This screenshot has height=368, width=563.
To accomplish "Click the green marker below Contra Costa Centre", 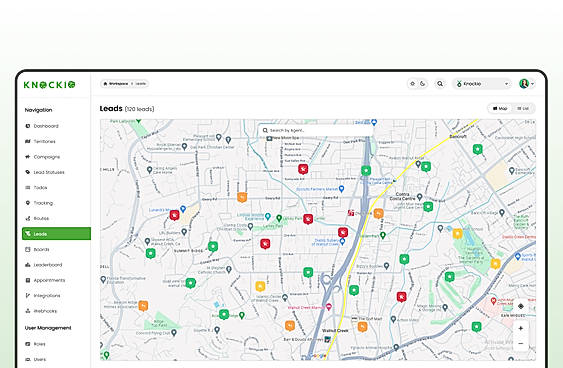I will [x=428, y=207].
